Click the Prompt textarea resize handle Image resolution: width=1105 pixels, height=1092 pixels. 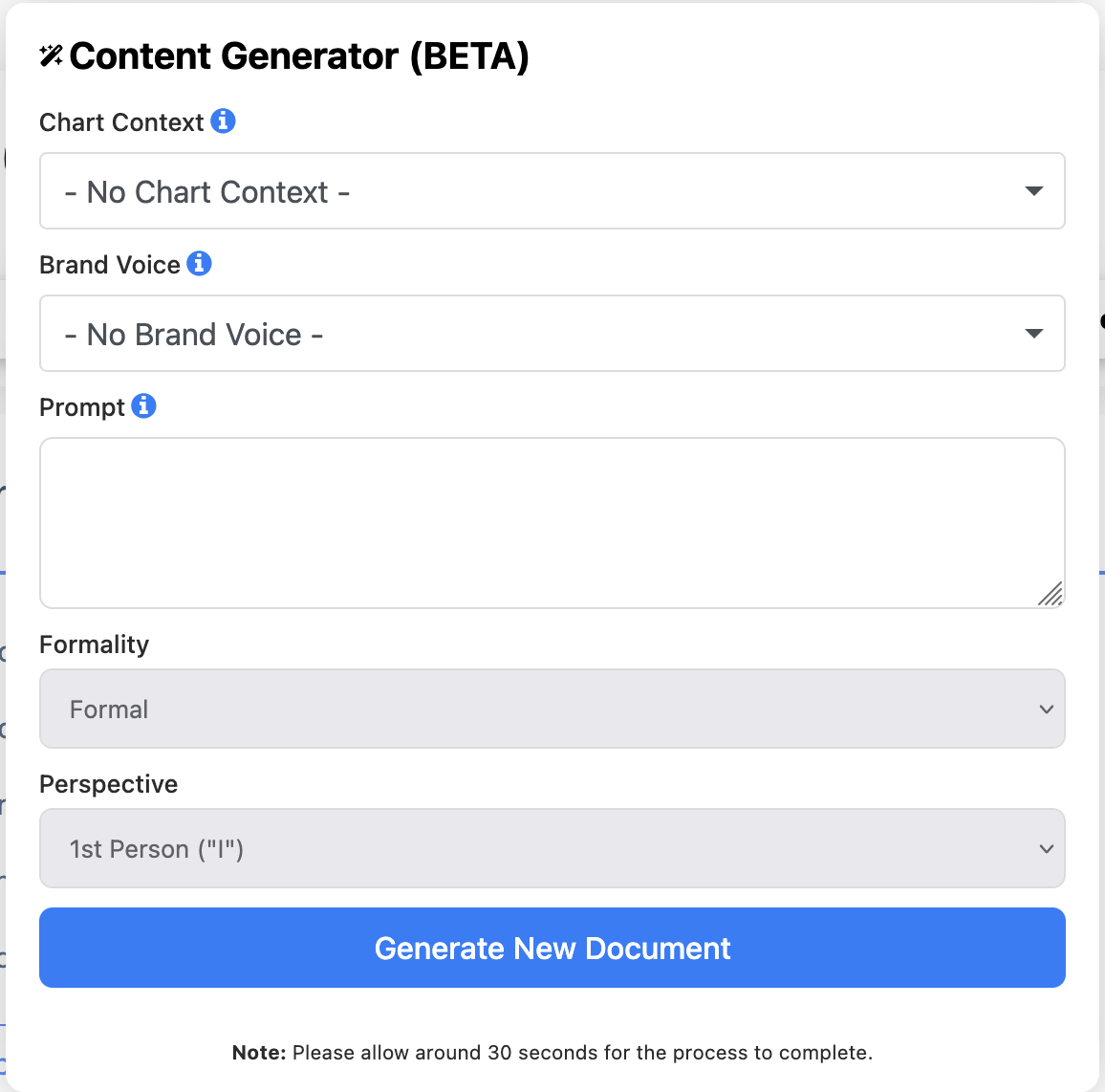(x=1051, y=594)
